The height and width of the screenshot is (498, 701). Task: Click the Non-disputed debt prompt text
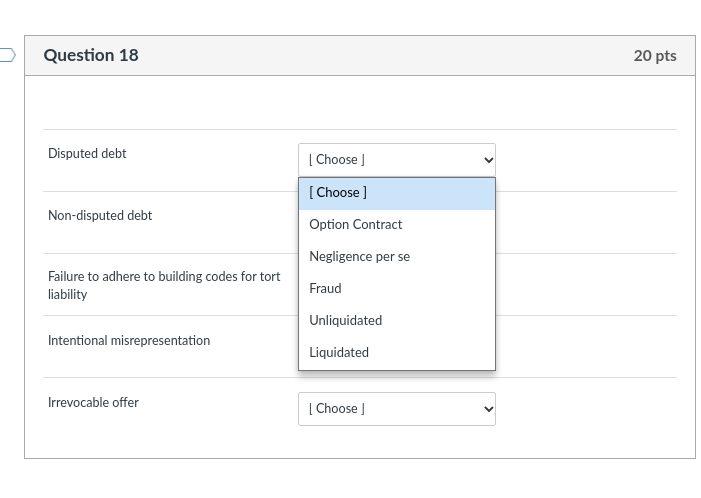point(100,216)
